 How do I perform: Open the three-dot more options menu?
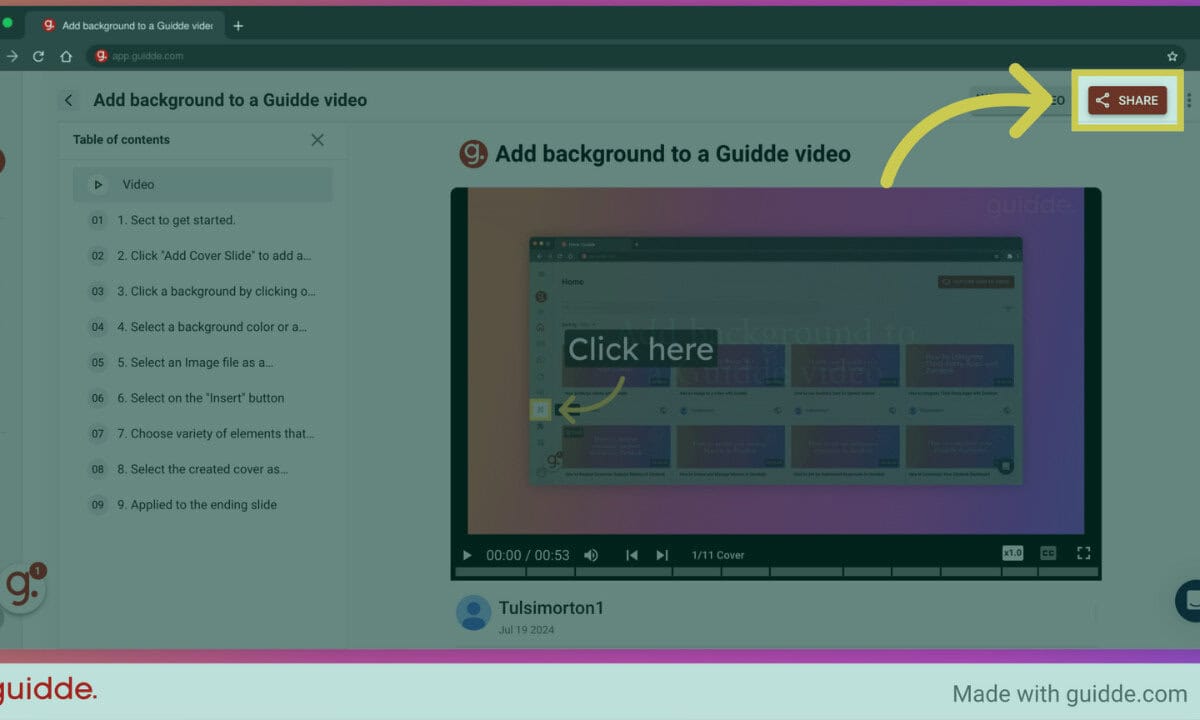pyautogui.click(x=1189, y=100)
